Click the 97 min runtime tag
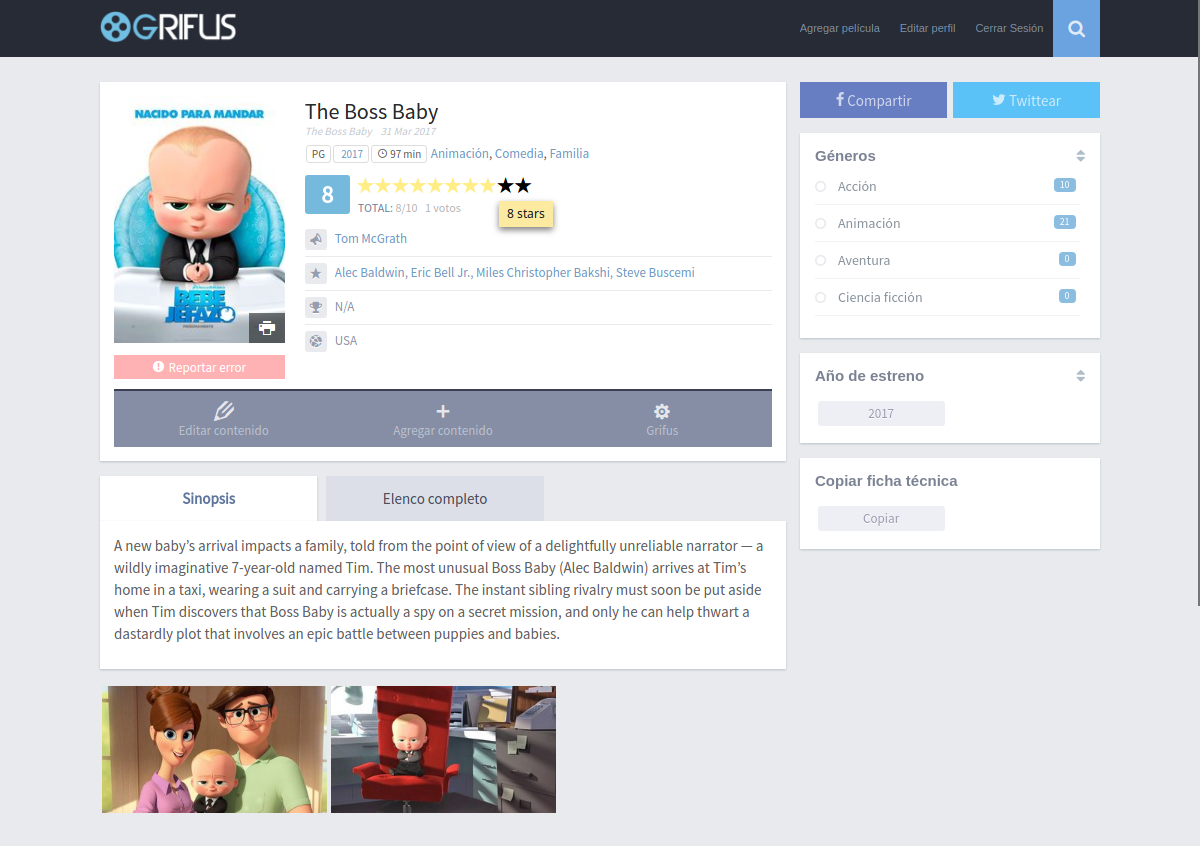The height and width of the screenshot is (846, 1200). (x=399, y=154)
